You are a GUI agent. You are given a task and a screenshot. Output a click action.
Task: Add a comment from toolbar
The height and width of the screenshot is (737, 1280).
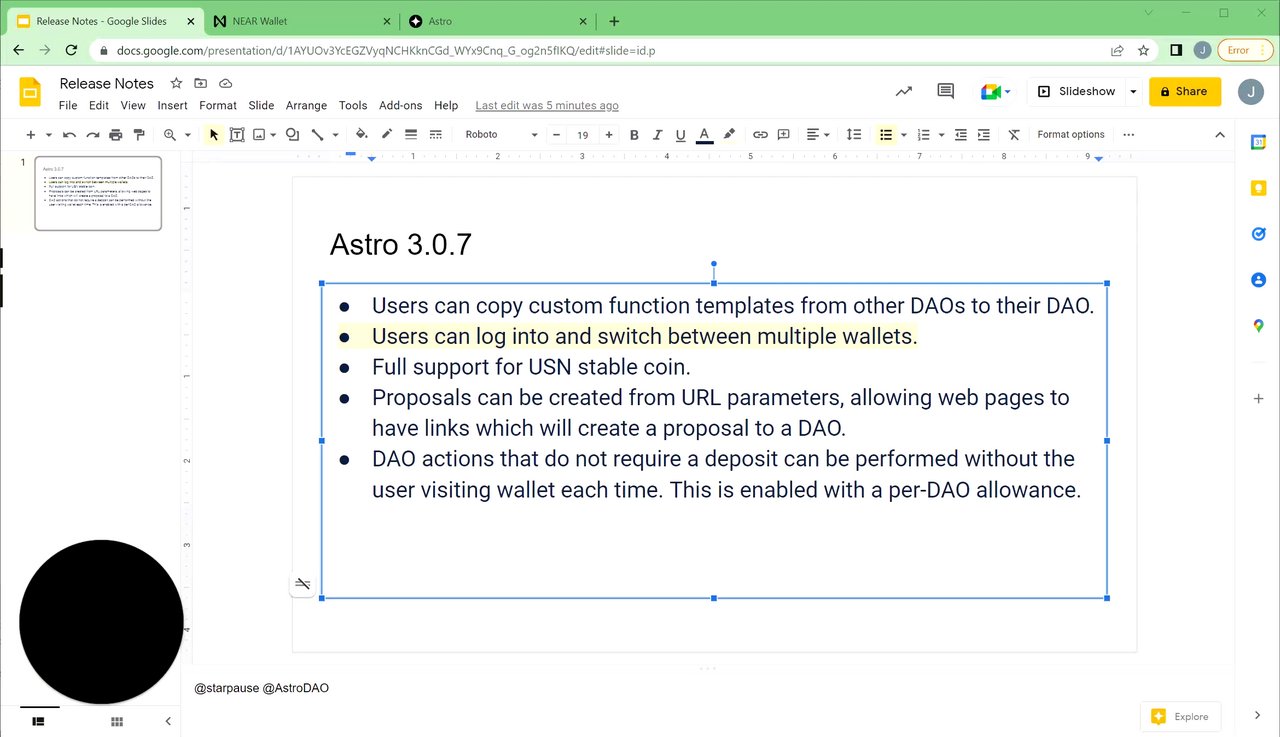784,134
